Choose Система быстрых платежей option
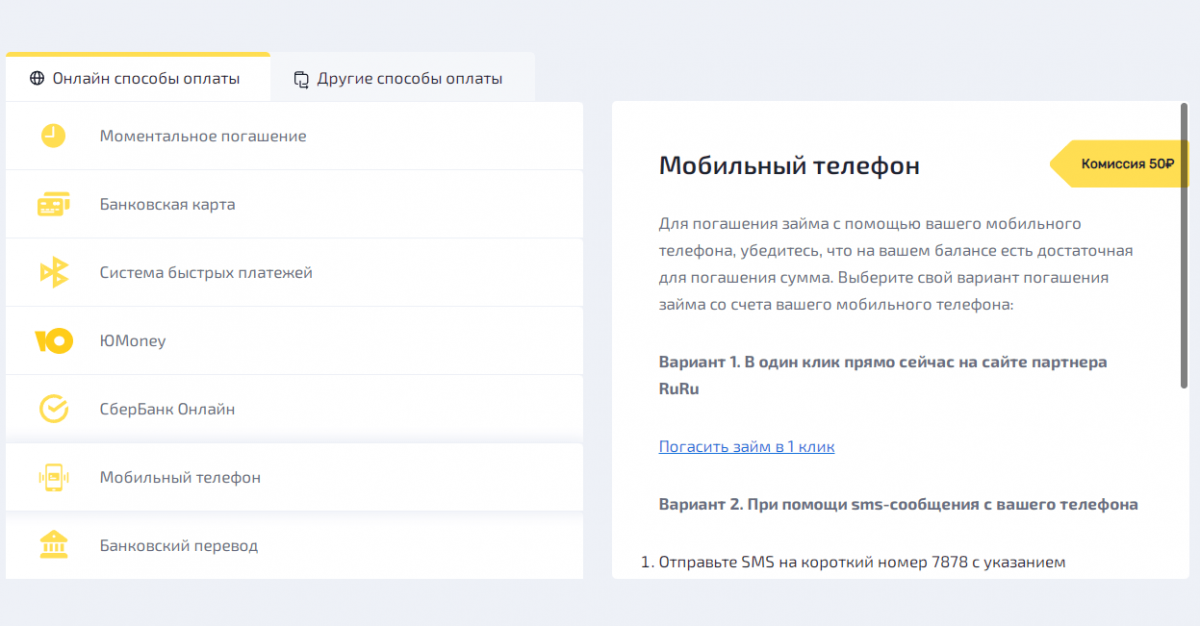Viewport: 1200px width, 626px height. pyautogui.click(x=294, y=272)
